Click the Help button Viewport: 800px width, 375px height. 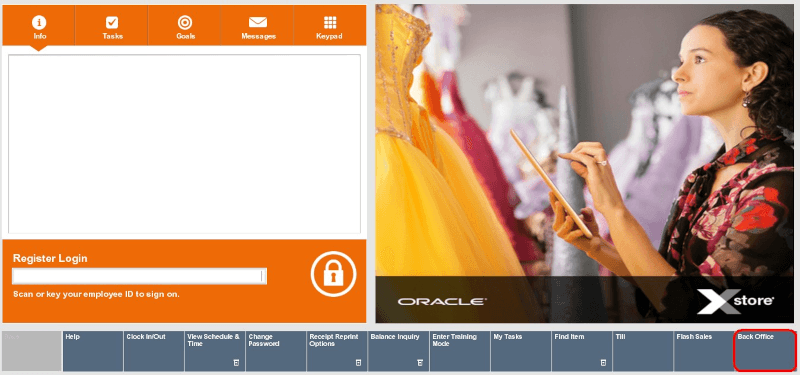click(93, 351)
